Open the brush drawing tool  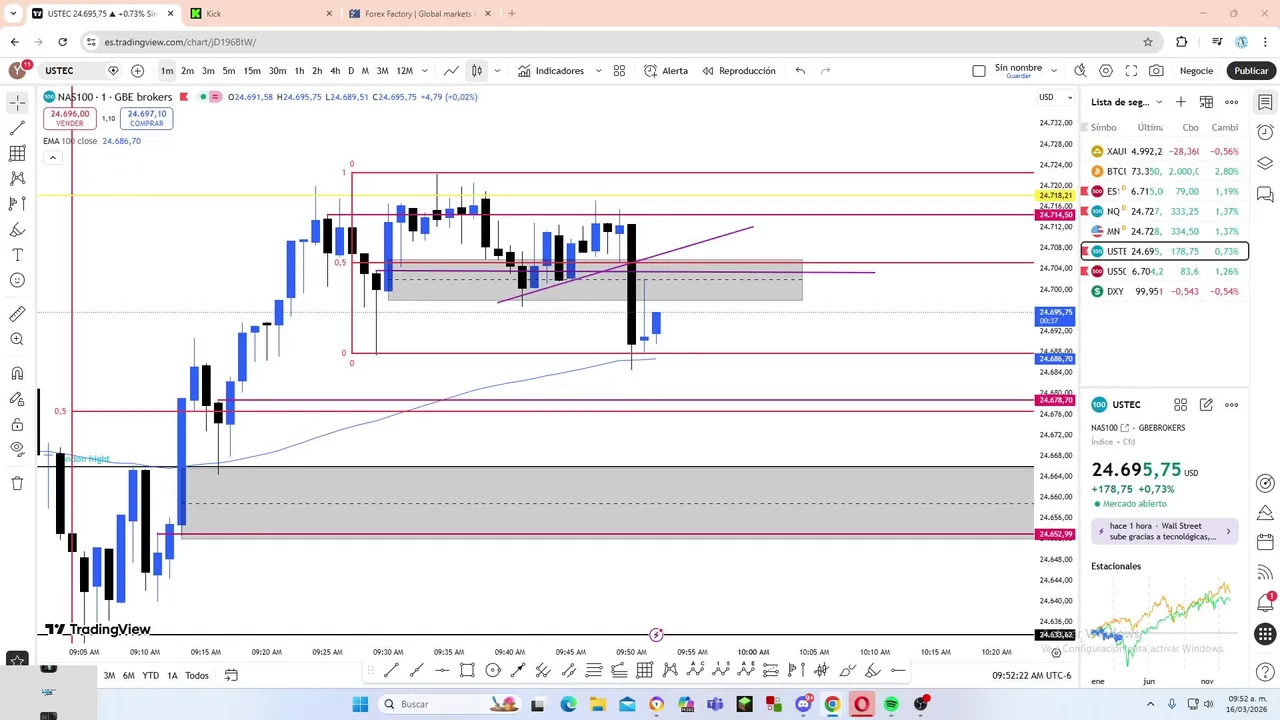pyautogui.click(x=17, y=229)
